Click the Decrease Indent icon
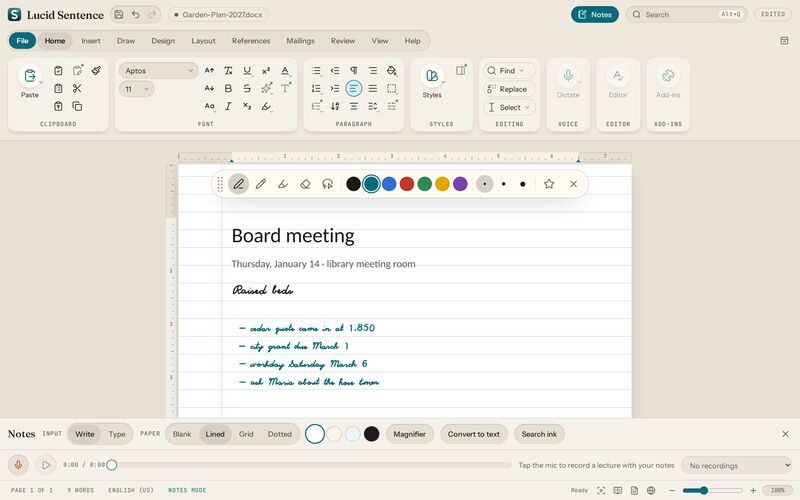Viewport: 800px width, 500px height. tap(335, 70)
